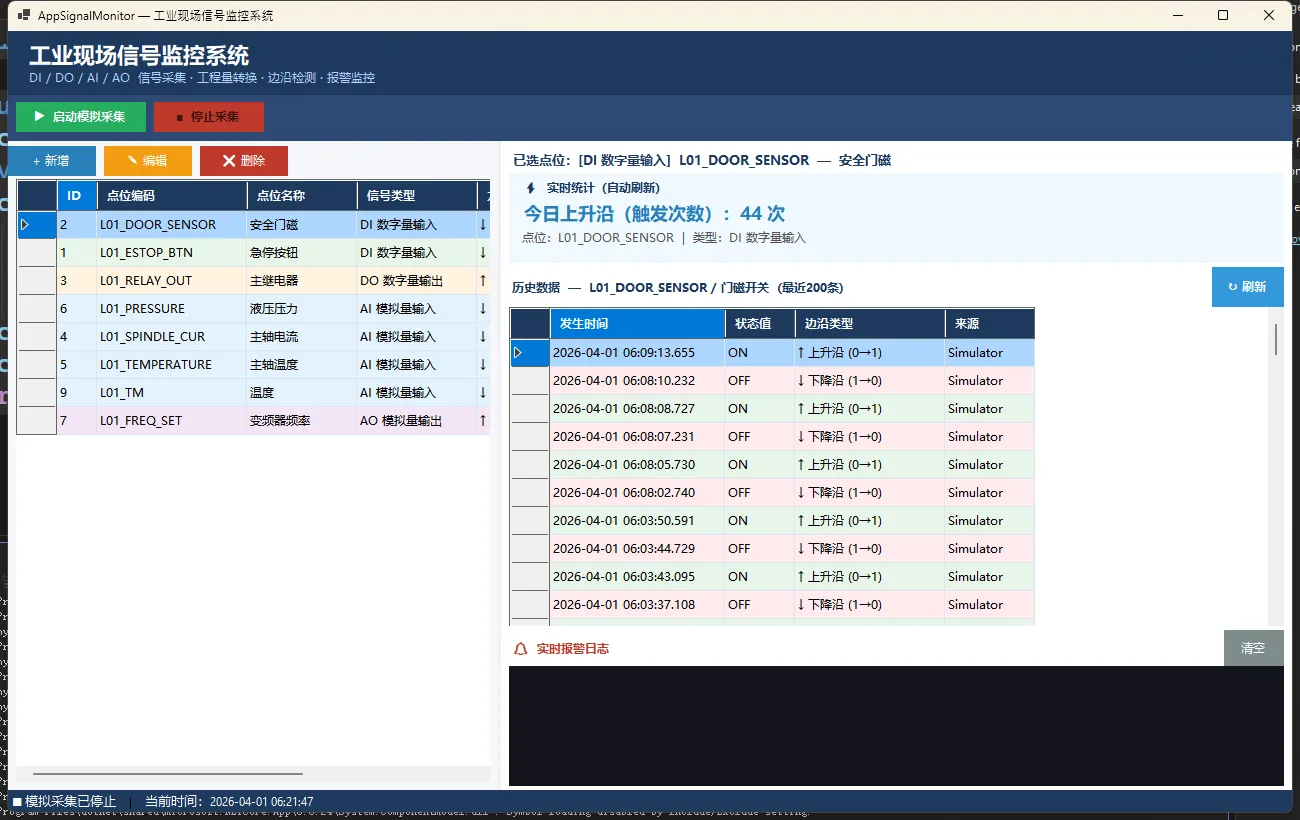Viewport: 1300px width, 820px height.
Task: Start simulation with 启动模拟采集 button
Action: click(x=81, y=117)
